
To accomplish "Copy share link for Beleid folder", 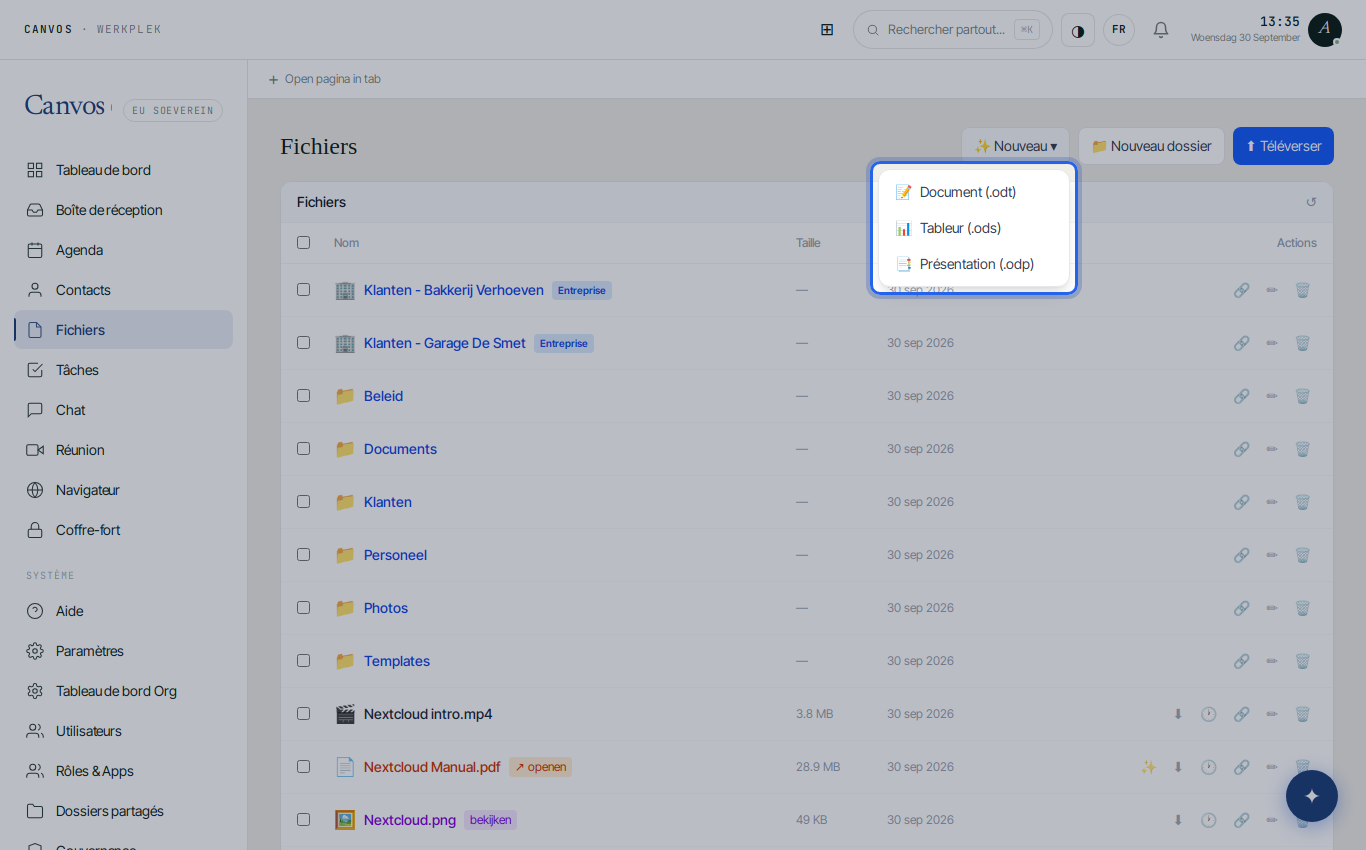I will pos(1241,396).
